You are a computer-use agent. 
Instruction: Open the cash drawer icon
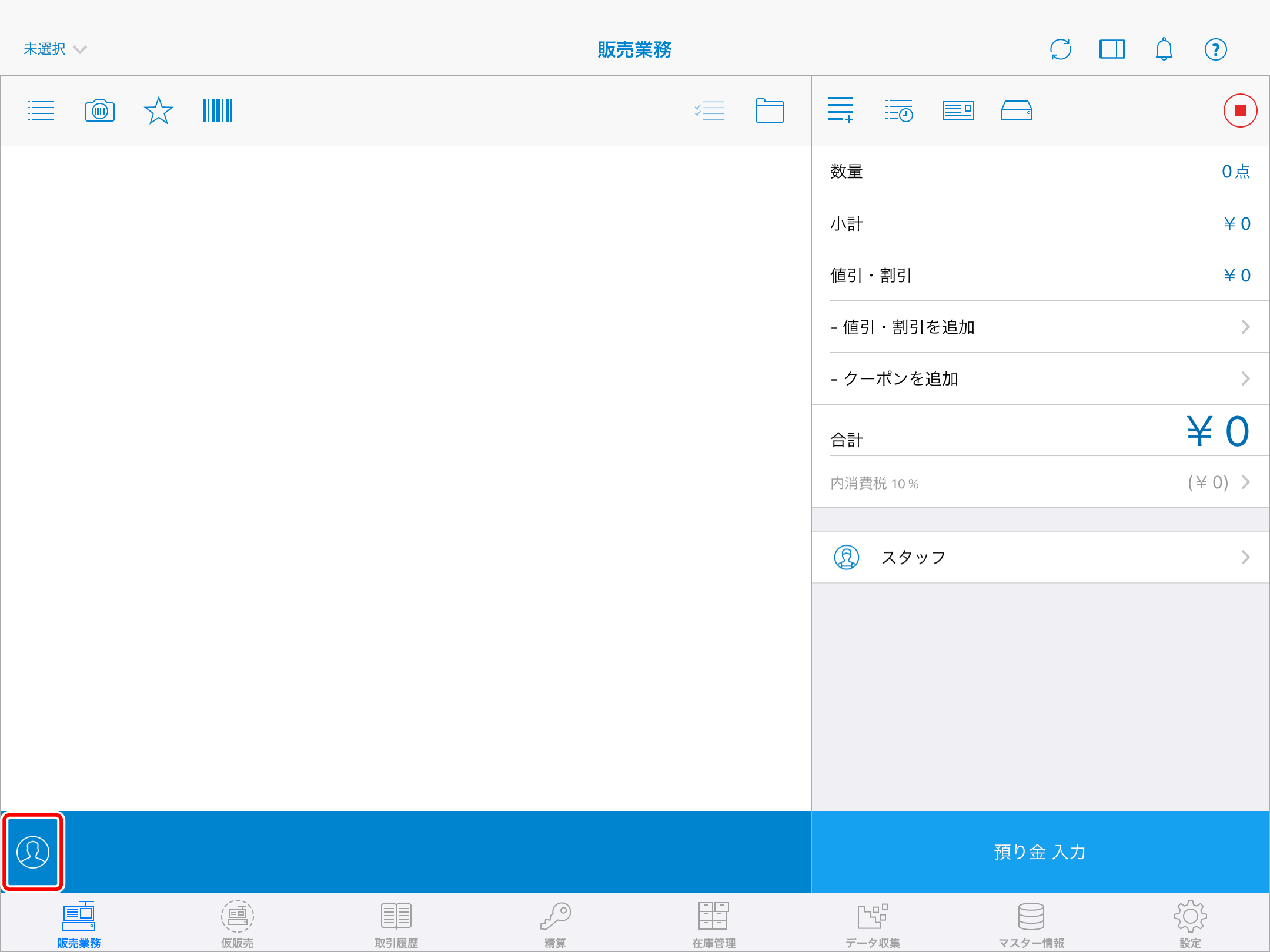tap(1017, 110)
